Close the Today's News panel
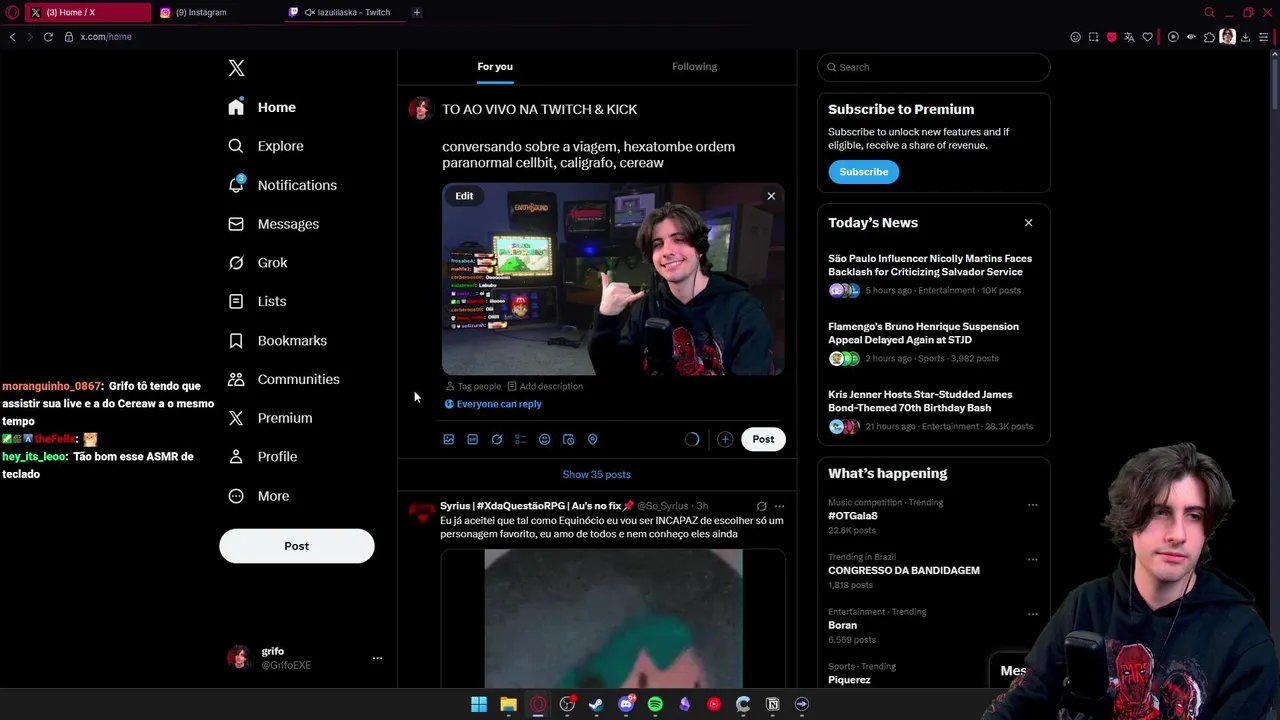Viewport: 1280px width, 720px height. click(1028, 223)
